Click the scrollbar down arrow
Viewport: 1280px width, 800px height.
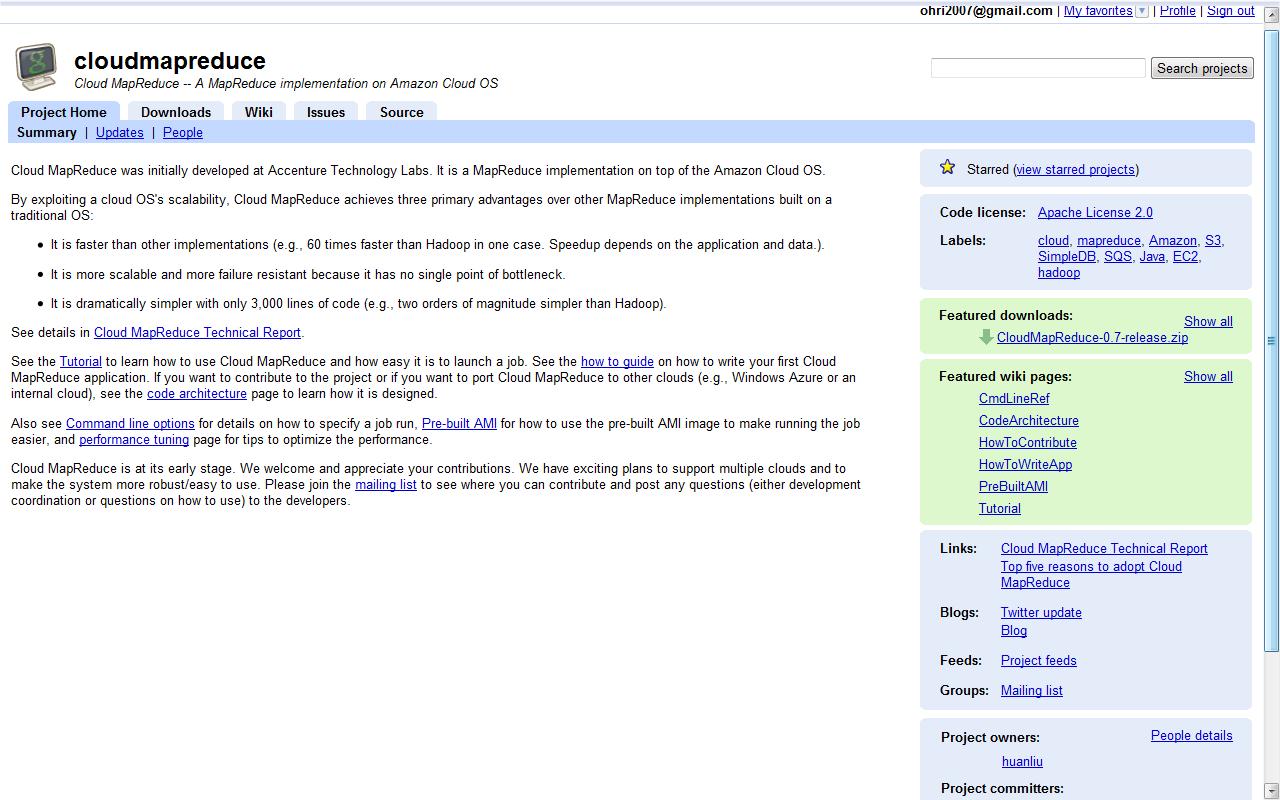(x=1271, y=790)
